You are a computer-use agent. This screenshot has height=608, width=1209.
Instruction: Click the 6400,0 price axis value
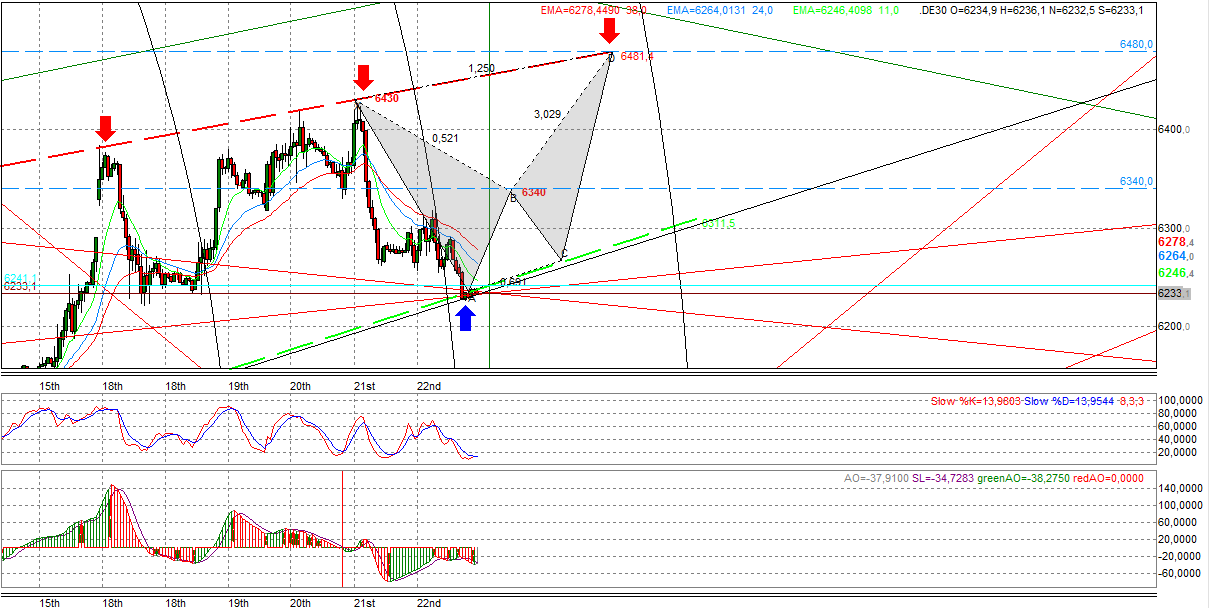coord(1173,129)
